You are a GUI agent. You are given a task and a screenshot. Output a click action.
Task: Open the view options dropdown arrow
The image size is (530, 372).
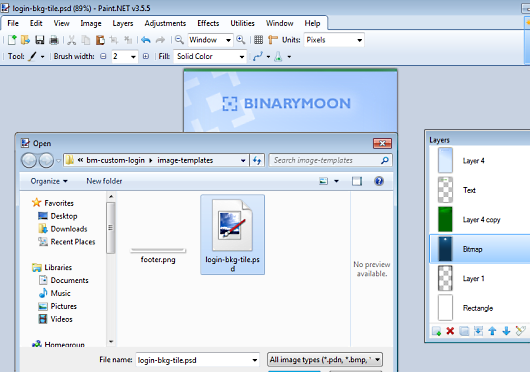(336, 181)
